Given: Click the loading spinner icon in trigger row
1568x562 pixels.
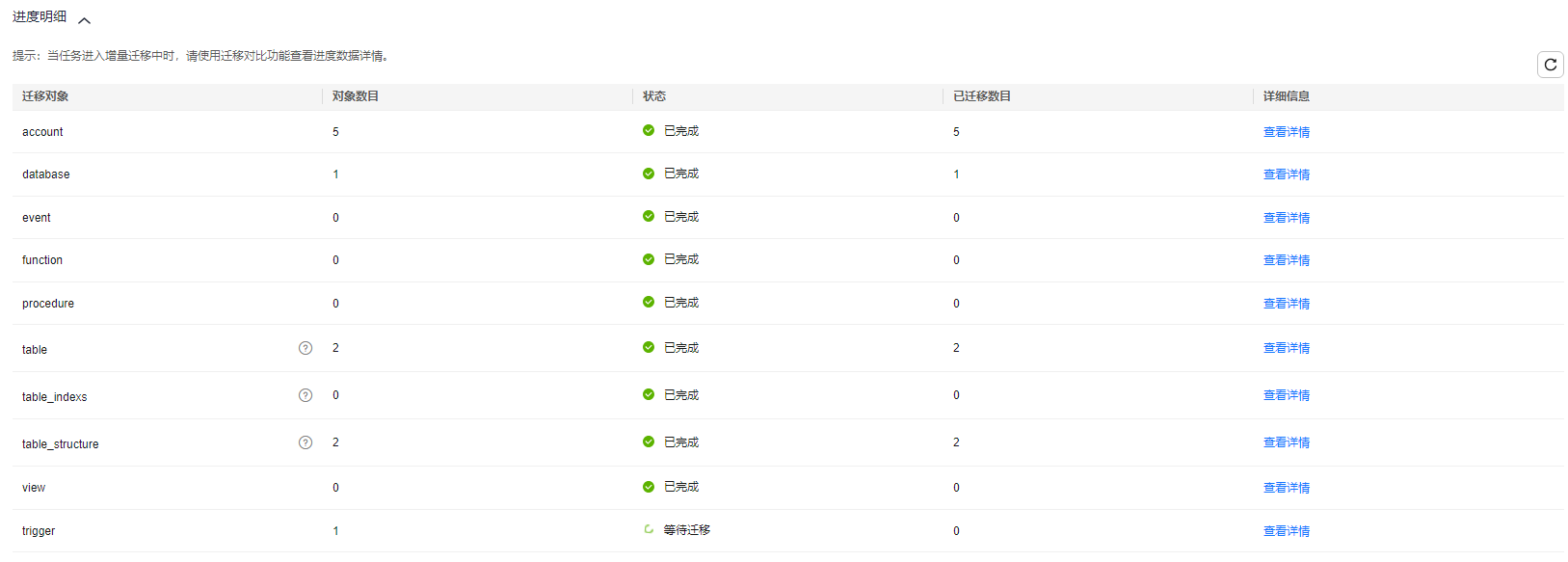Looking at the screenshot, I should pyautogui.click(x=649, y=529).
